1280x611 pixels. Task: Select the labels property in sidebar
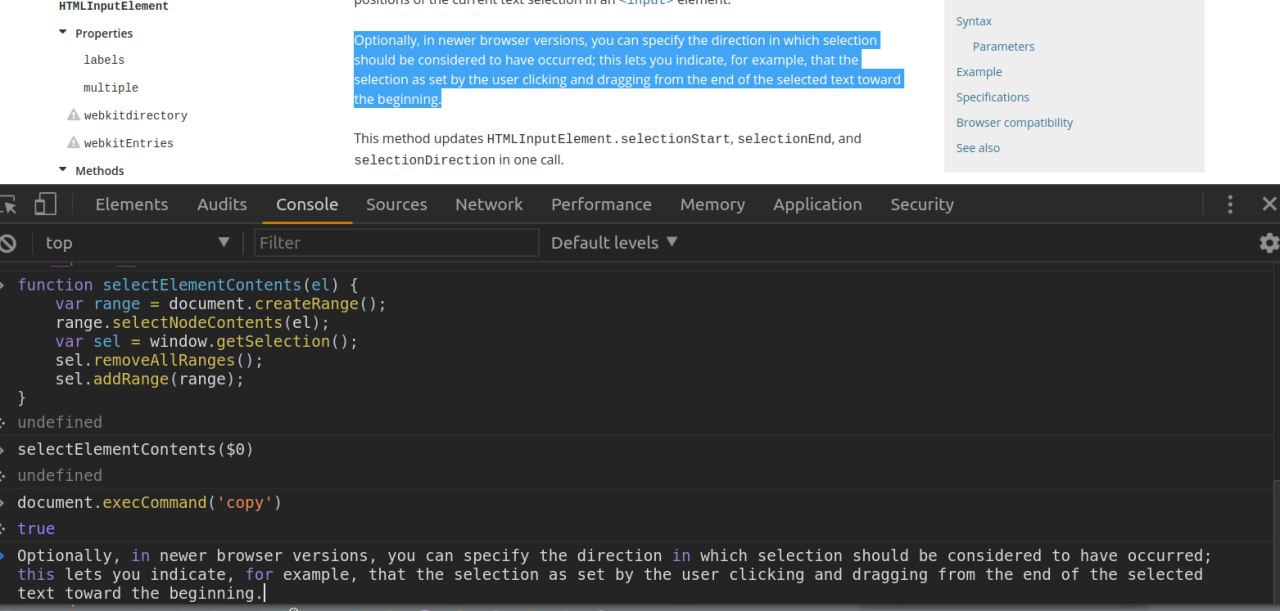click(x=104, y=60)
